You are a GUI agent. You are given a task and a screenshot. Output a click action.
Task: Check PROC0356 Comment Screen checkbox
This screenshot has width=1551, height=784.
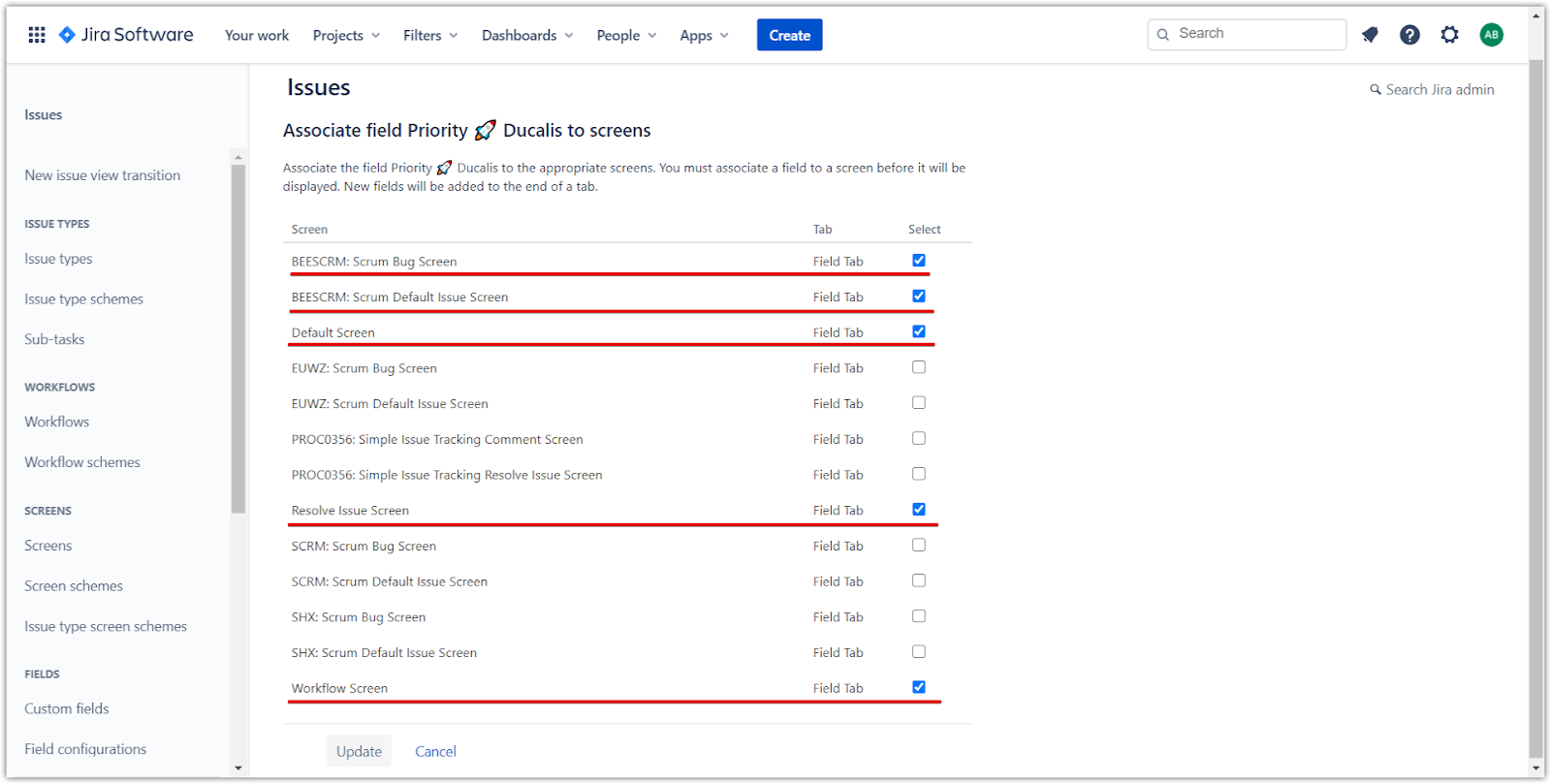click(x=919, y=438)
